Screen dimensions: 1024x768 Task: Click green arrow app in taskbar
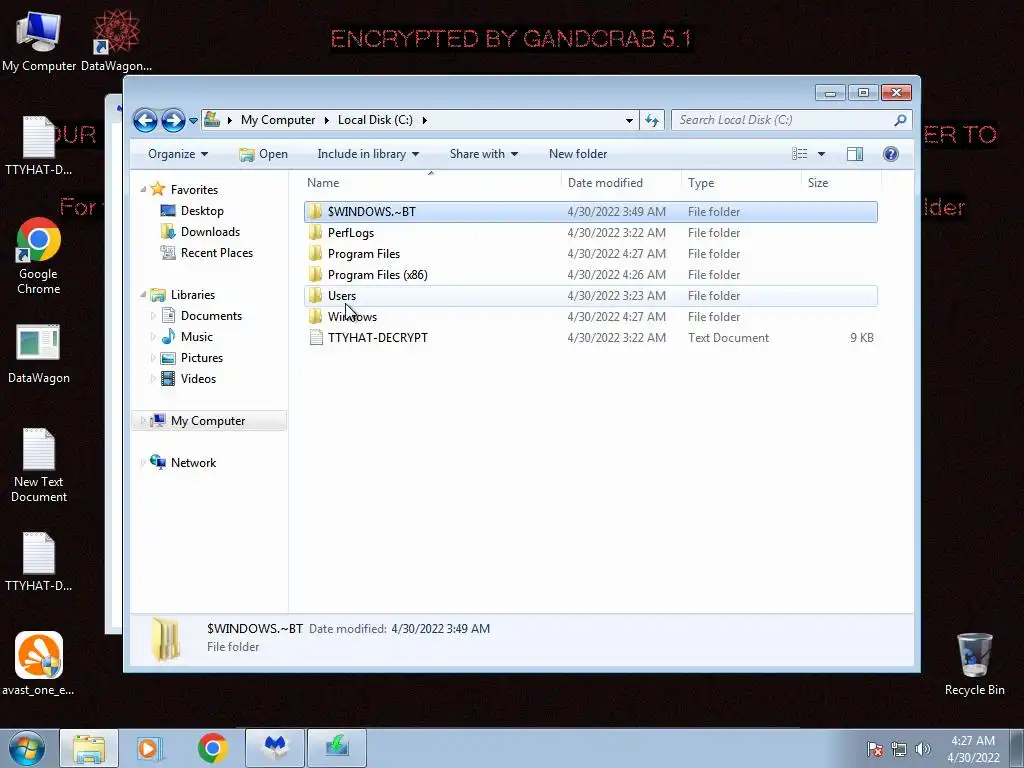(x=337, y=748)
